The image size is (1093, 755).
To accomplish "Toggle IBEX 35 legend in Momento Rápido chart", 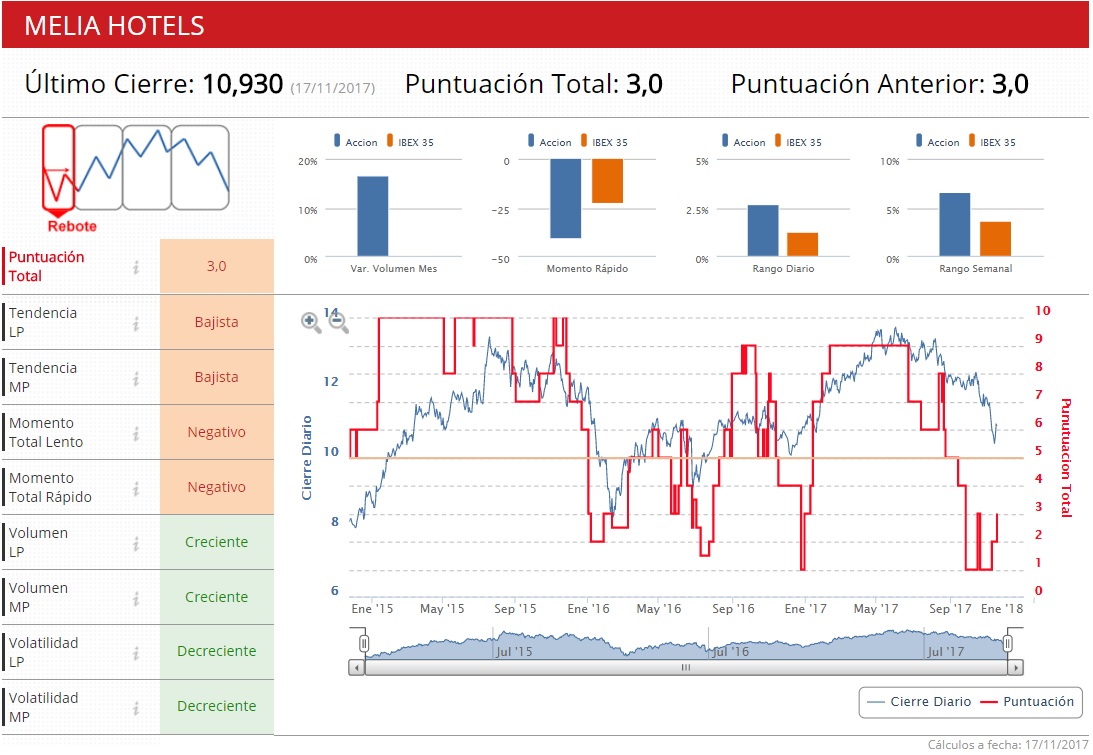I will [x=604, y=142].
